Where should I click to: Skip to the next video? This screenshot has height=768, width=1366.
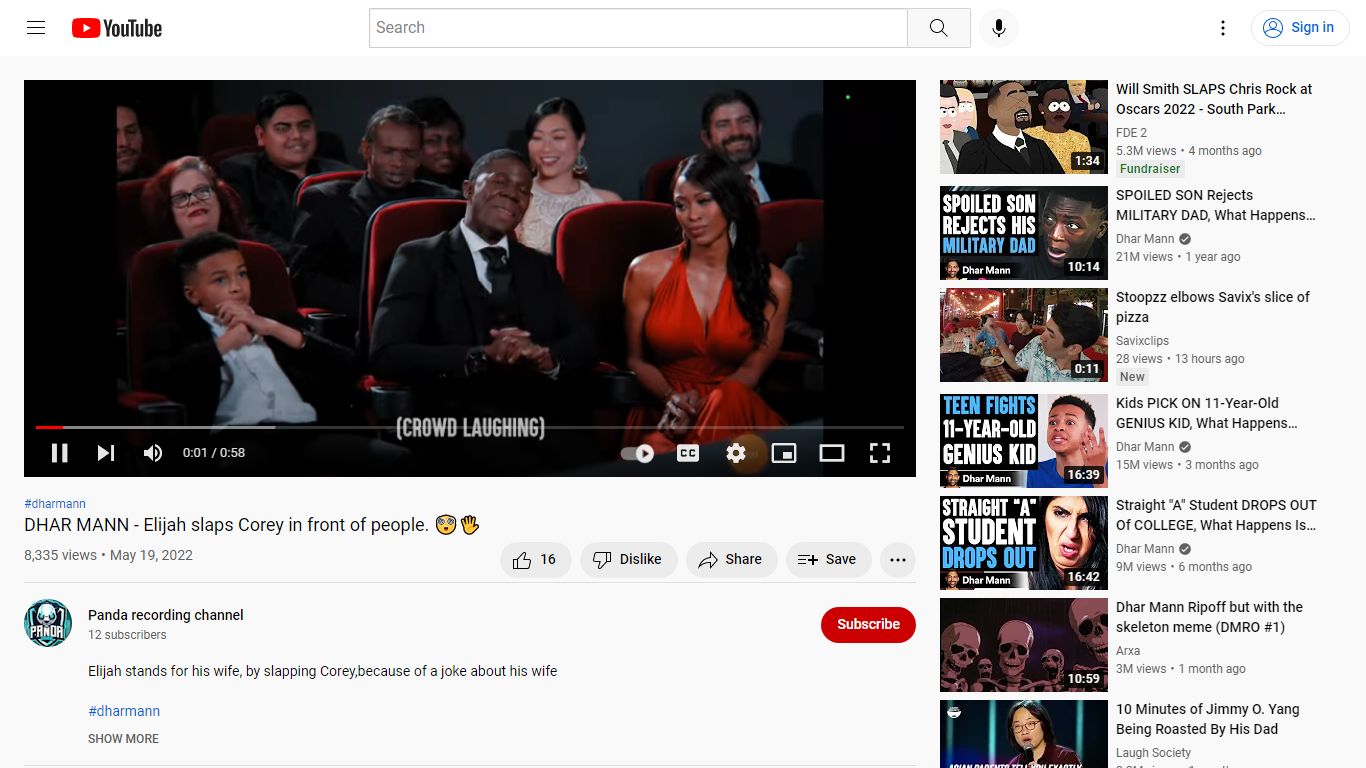(106, 453)
